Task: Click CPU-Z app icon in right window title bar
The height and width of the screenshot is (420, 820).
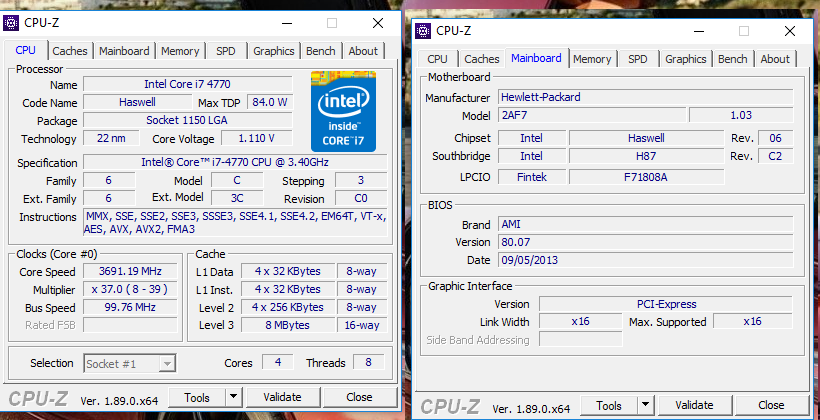Action: click(x=423, y=31)
